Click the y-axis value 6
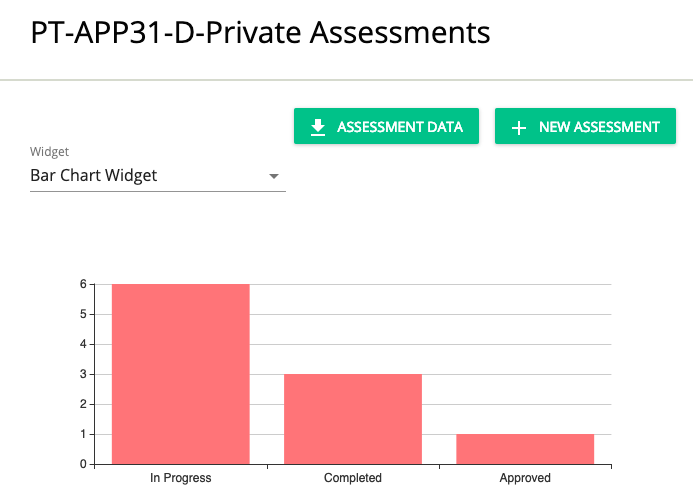Image resolution: width=693 pixels, height=488 pixels. (83, 284)
